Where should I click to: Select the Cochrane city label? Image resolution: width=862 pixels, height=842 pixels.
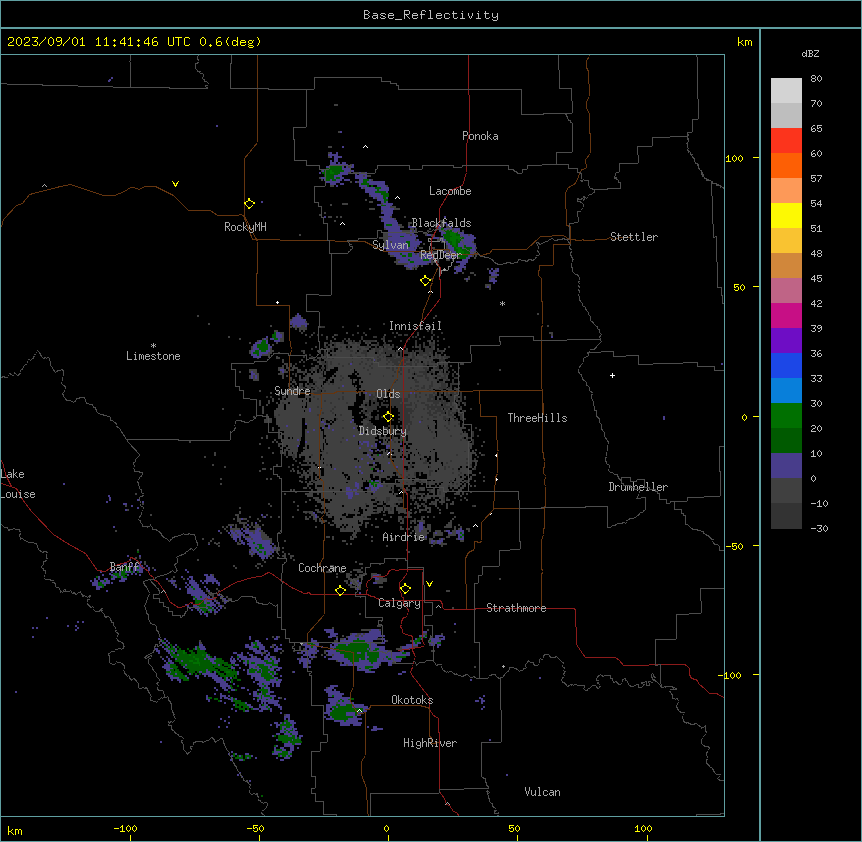point(322,568)
